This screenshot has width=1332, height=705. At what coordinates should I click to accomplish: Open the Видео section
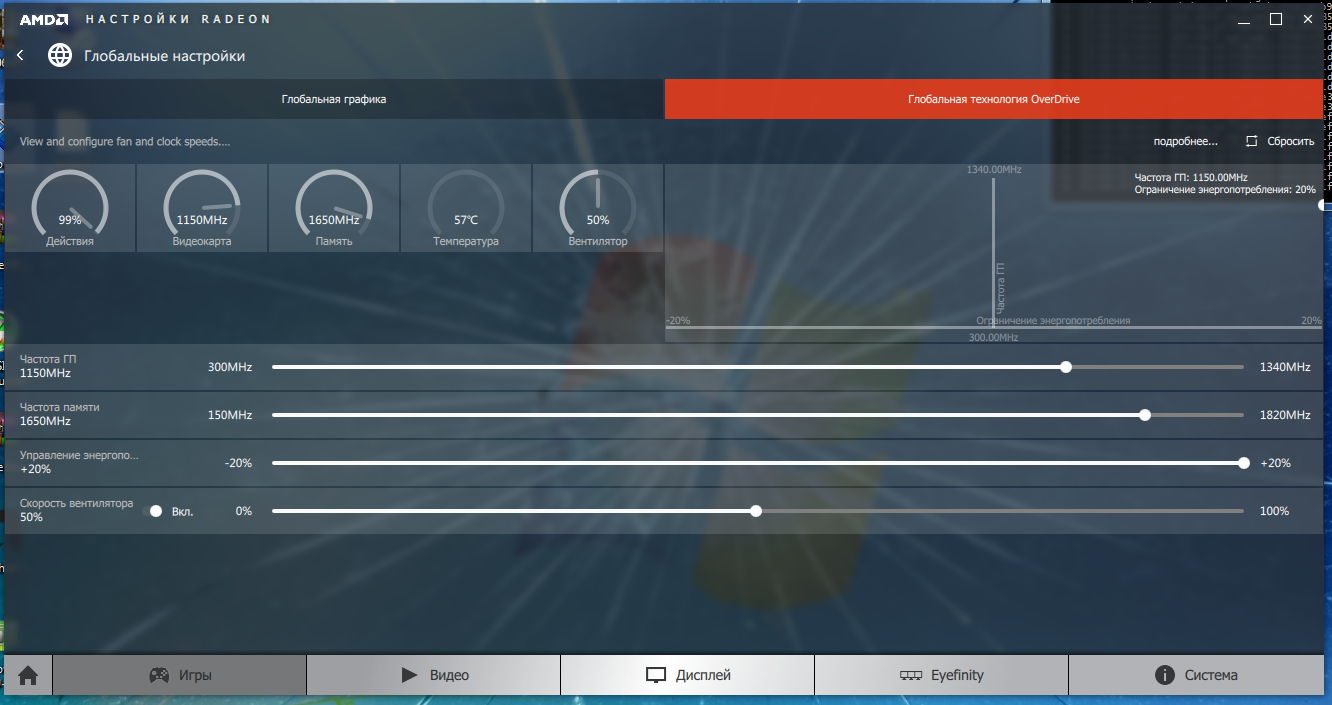click(434, 675)
